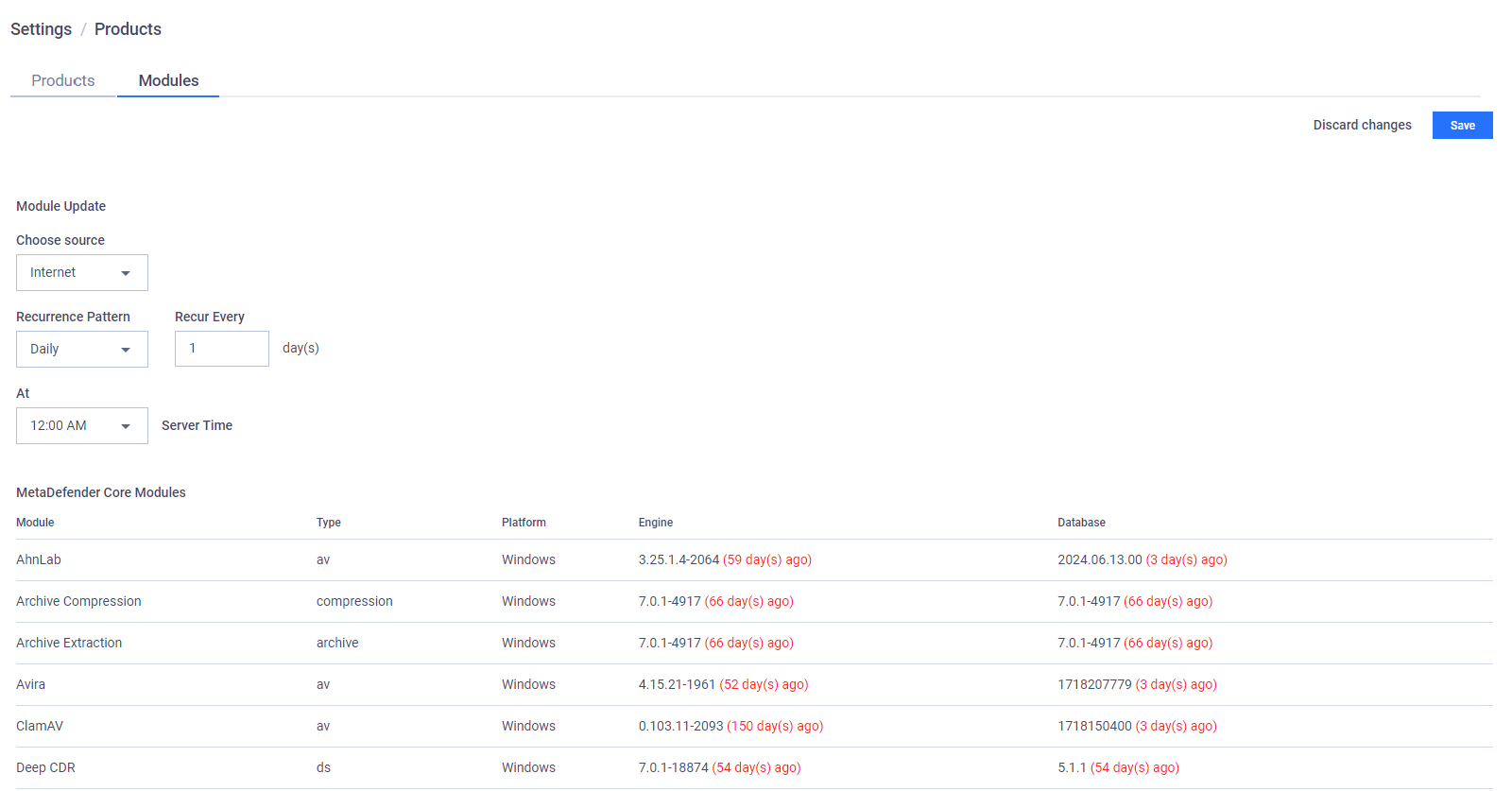Click the archive type cell
Viewport: 1512px width, 791px height.
(337, 643)
